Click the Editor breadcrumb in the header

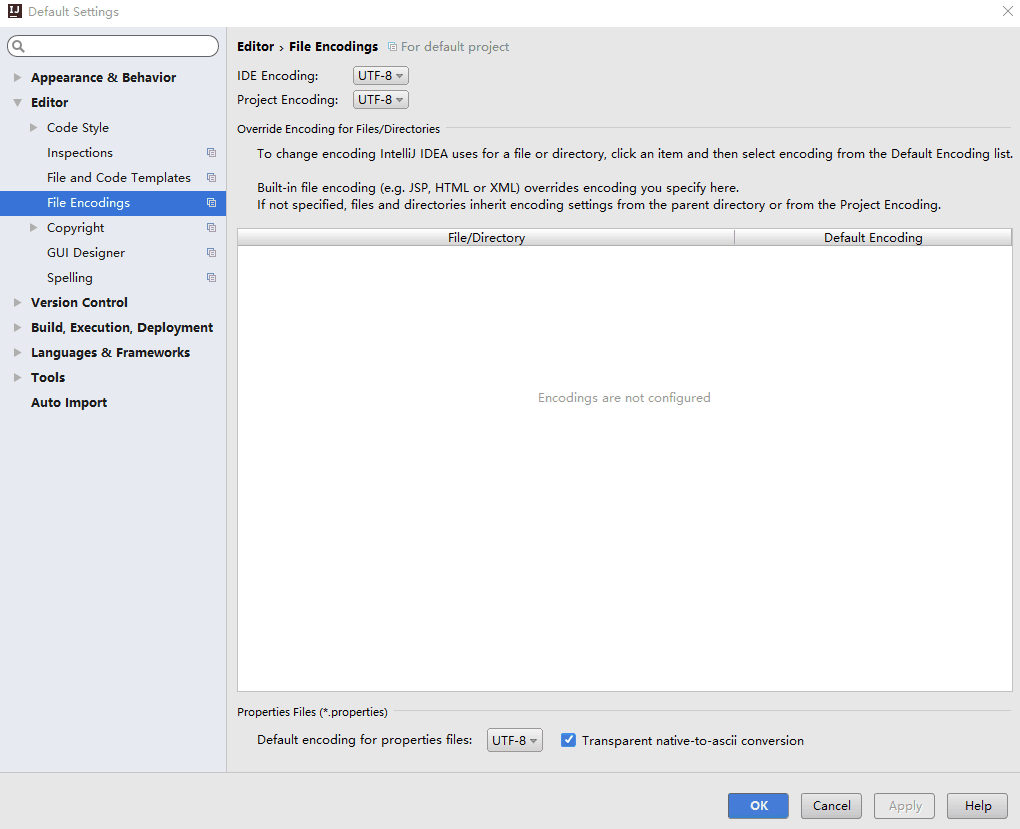pyautogui.click(x=255, y=46)
